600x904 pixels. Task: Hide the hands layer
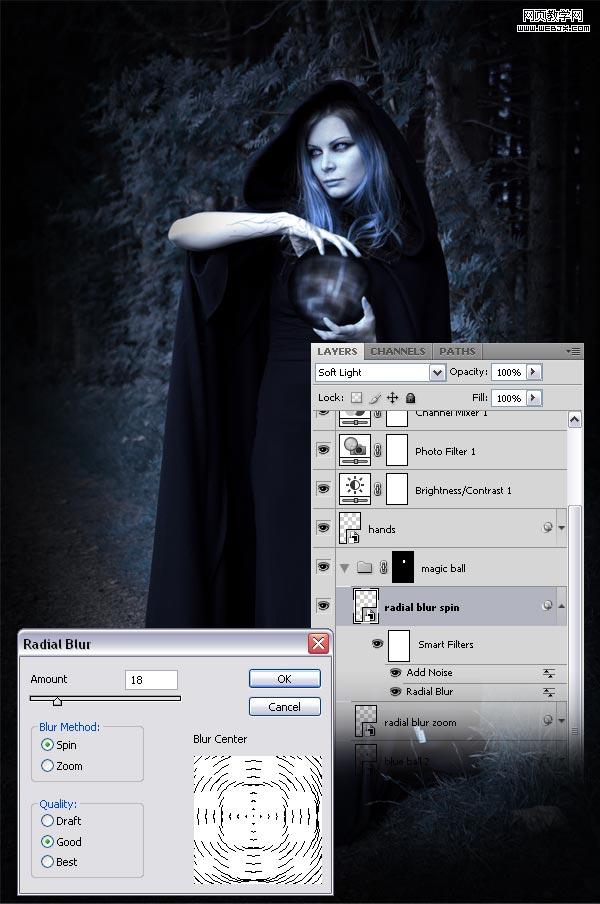[x=323, y=528]
